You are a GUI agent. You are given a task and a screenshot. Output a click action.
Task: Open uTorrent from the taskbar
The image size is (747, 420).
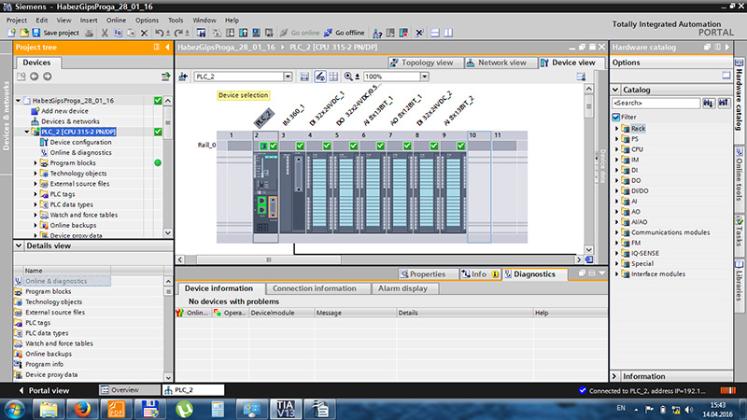click(184, 409)
